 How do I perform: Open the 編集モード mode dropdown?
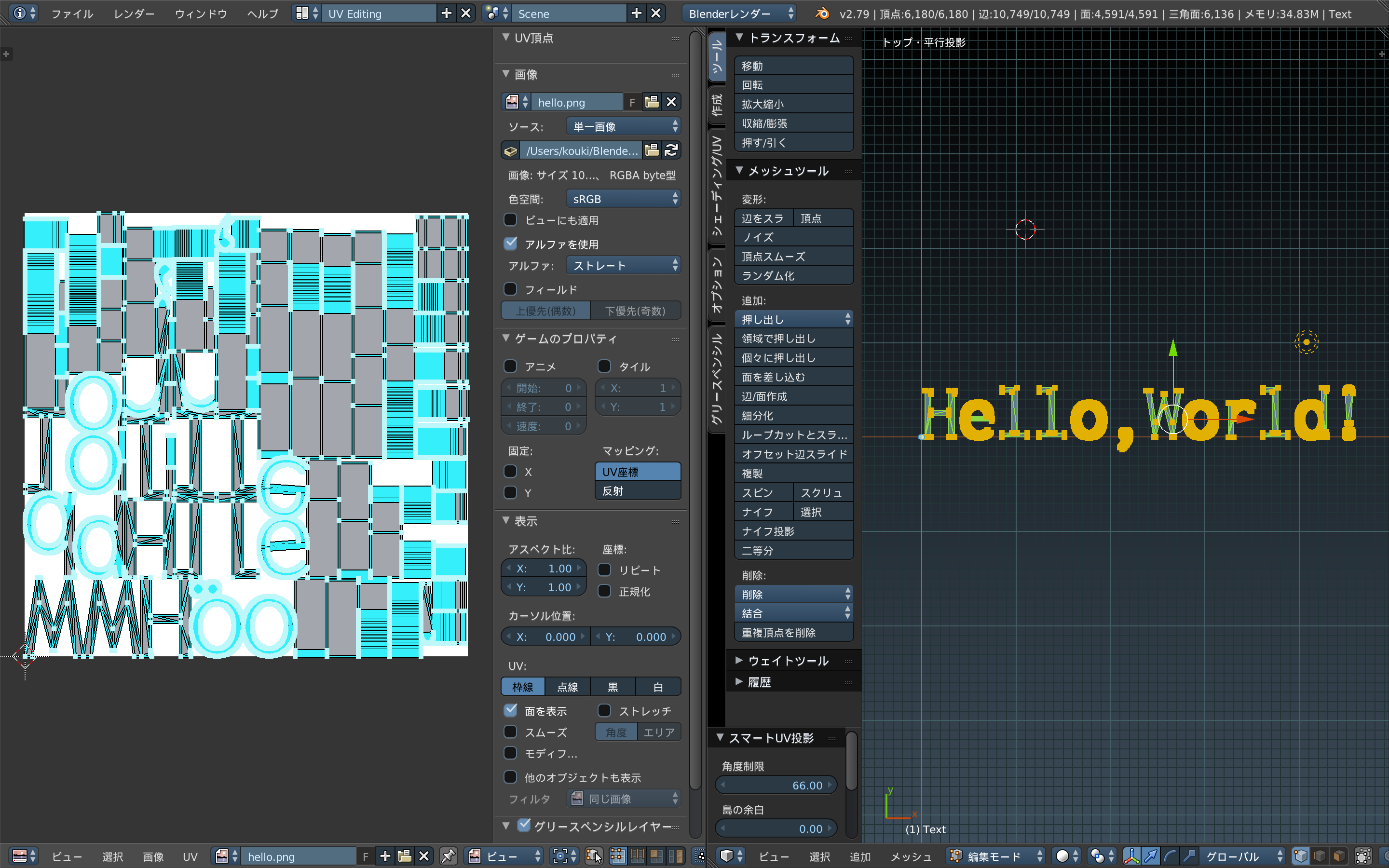[x=996, y=856]
